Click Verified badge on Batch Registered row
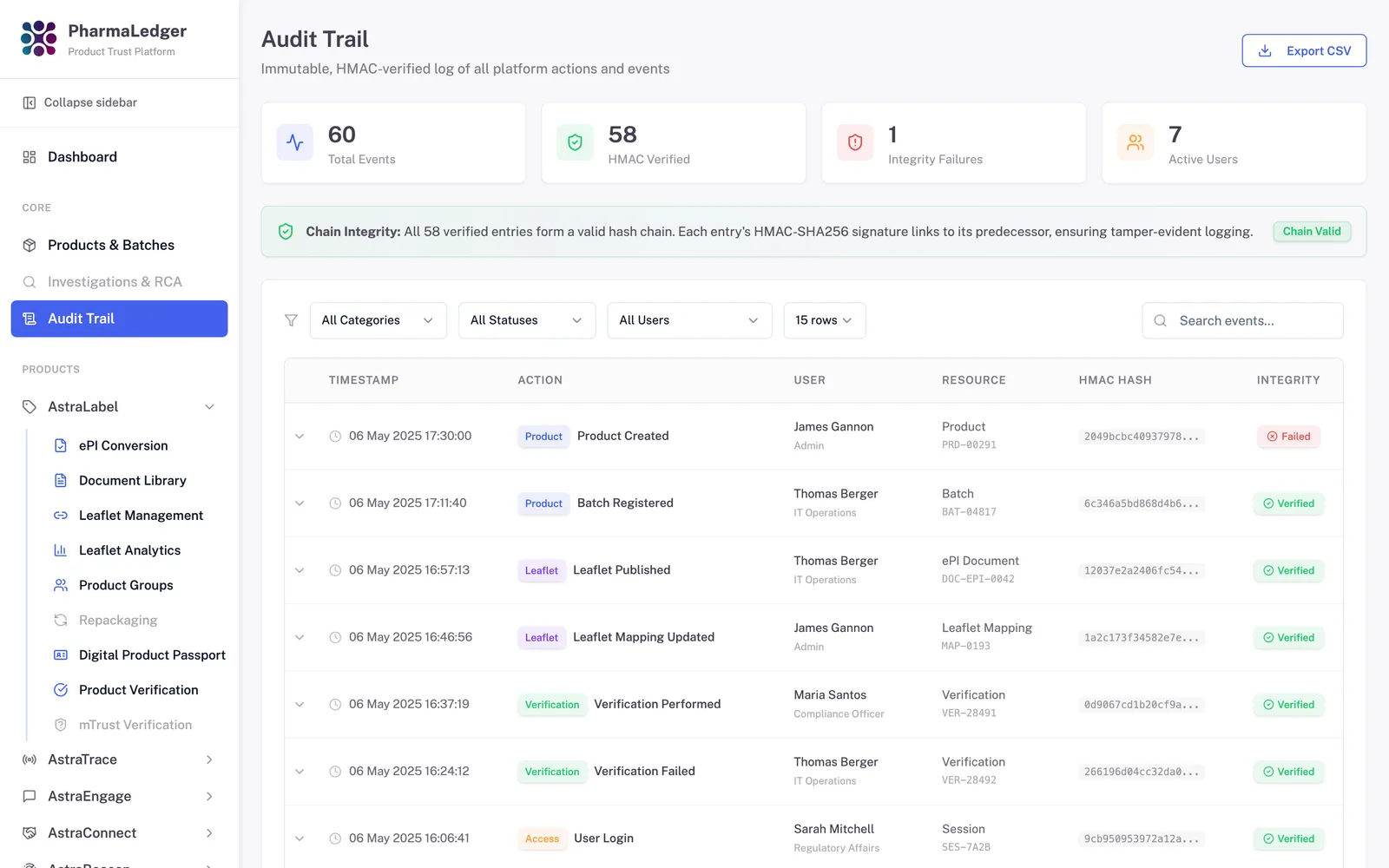Viewport: 1389px width, 868px height. click(1288, 503)
